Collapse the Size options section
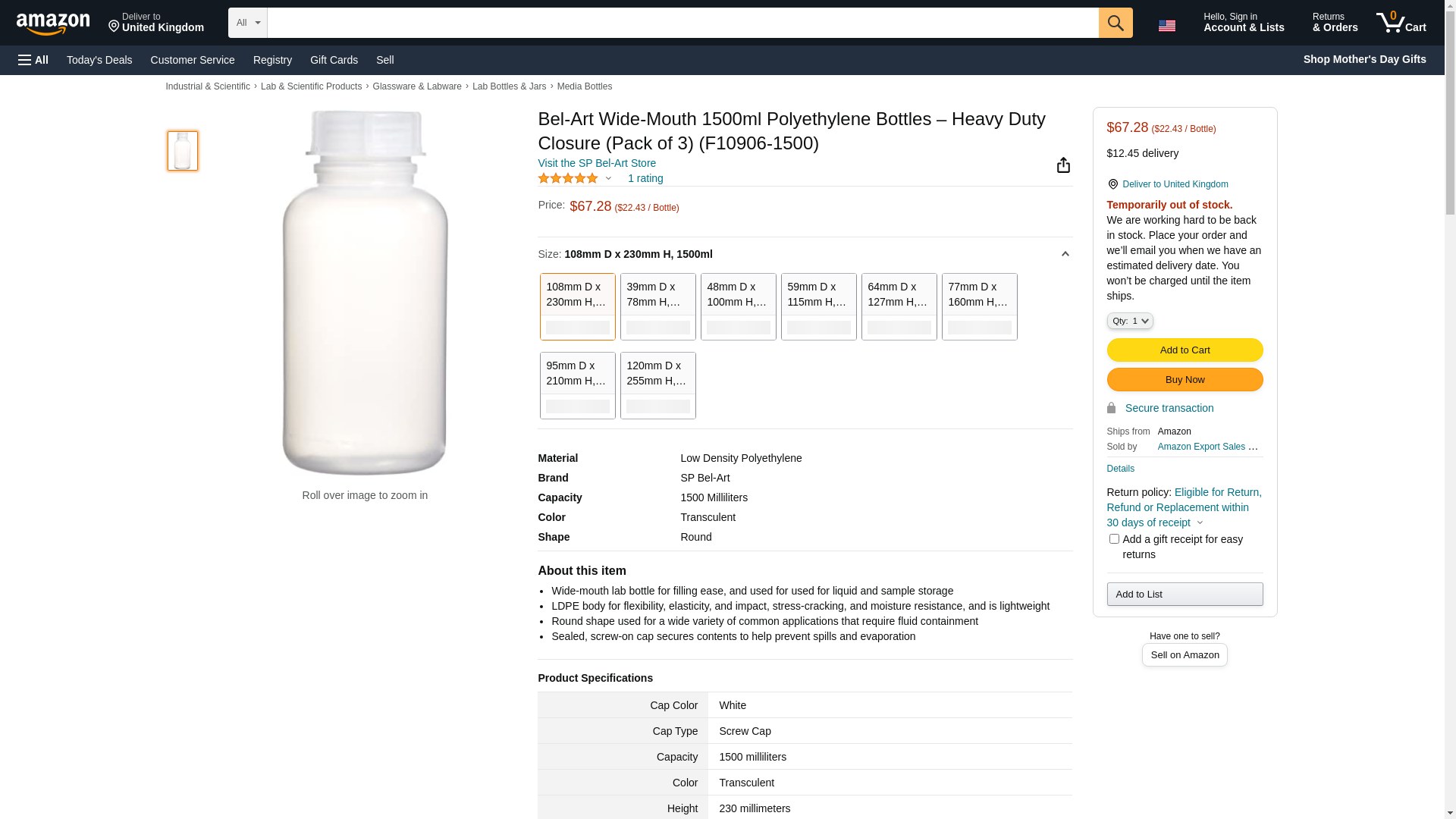 (x=1065, y=254)
